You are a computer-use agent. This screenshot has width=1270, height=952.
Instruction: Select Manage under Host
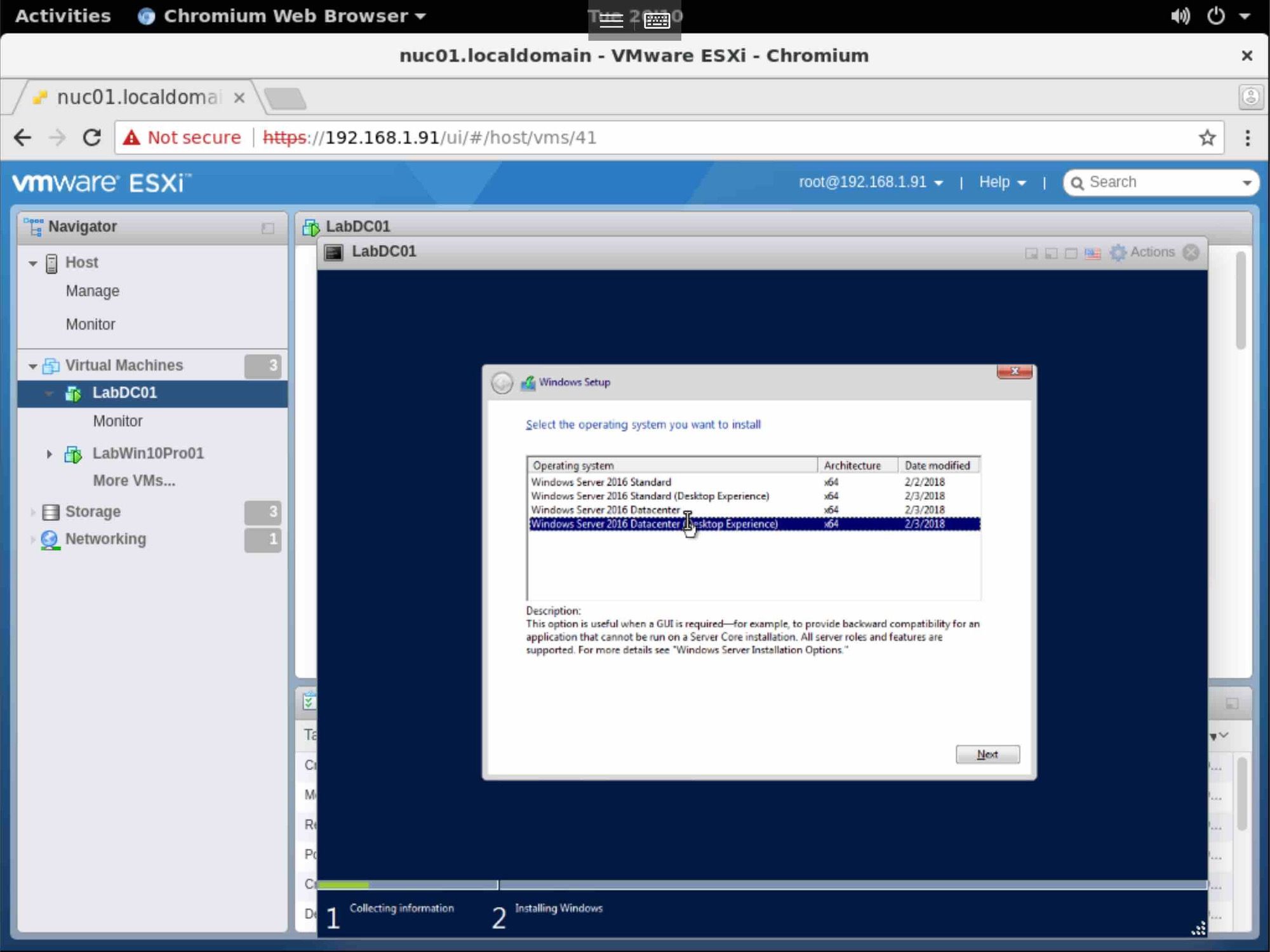[93, 292]
